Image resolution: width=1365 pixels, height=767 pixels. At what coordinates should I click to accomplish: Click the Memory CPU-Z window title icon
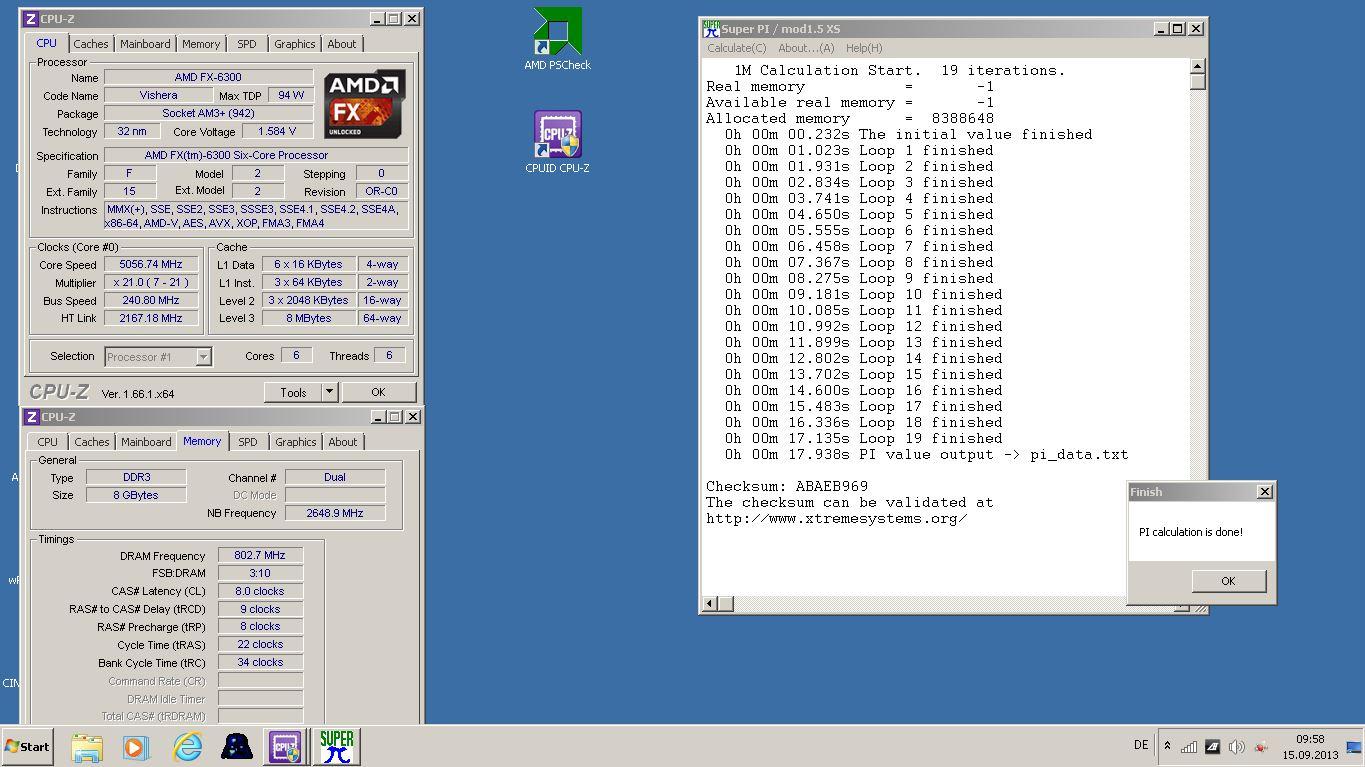pos(31,417)
